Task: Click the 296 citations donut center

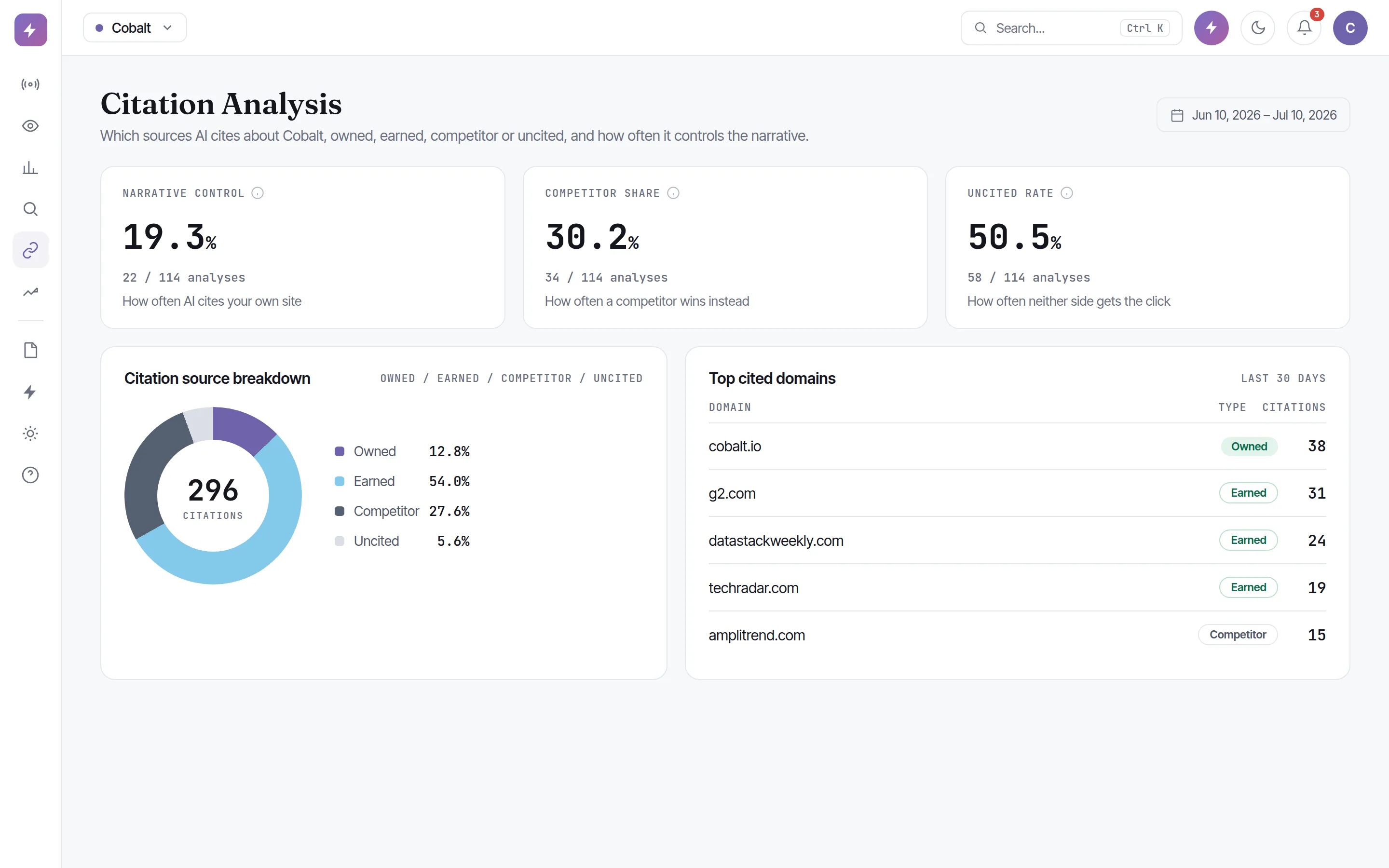Action: coord(213,497)
